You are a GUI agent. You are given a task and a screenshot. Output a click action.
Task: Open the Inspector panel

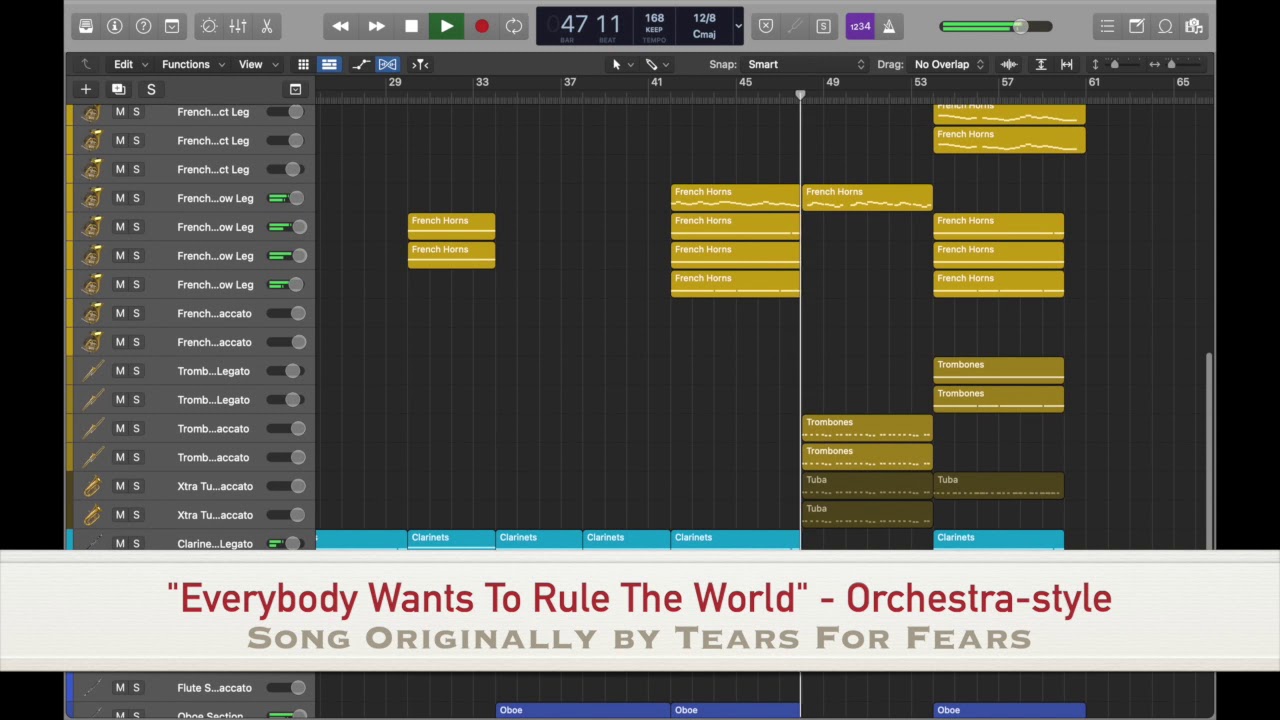point(114,26)
